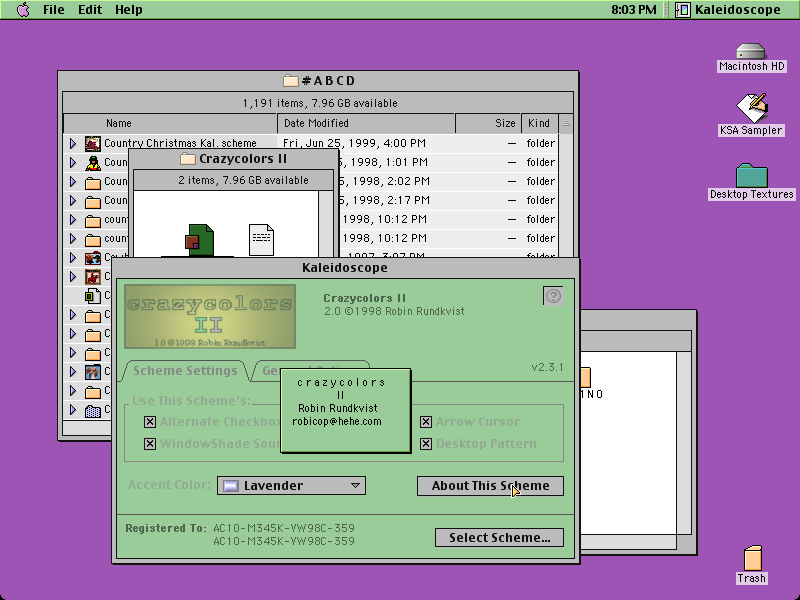Screen dimensions: 800x600
Task: Expand the row dated 1998, 1:01 PM
Action: click(x=73, y=163)
